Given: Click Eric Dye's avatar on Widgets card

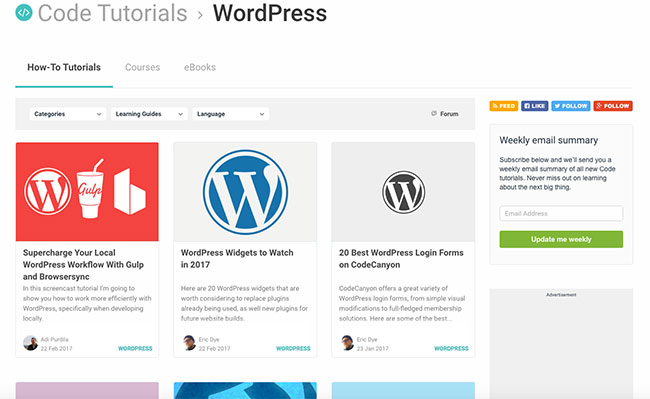Looking at the screenshot, I should click(189, 343).
